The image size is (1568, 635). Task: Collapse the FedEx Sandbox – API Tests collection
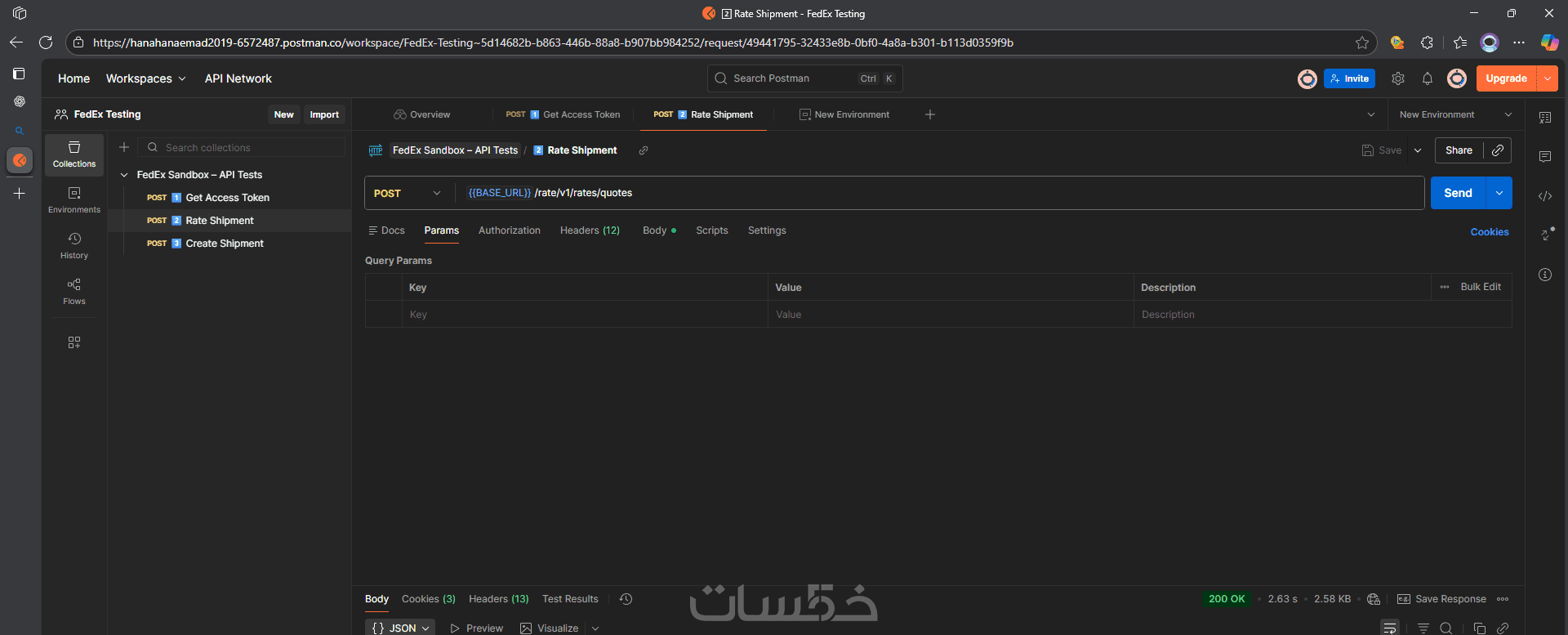pos(124,175)
